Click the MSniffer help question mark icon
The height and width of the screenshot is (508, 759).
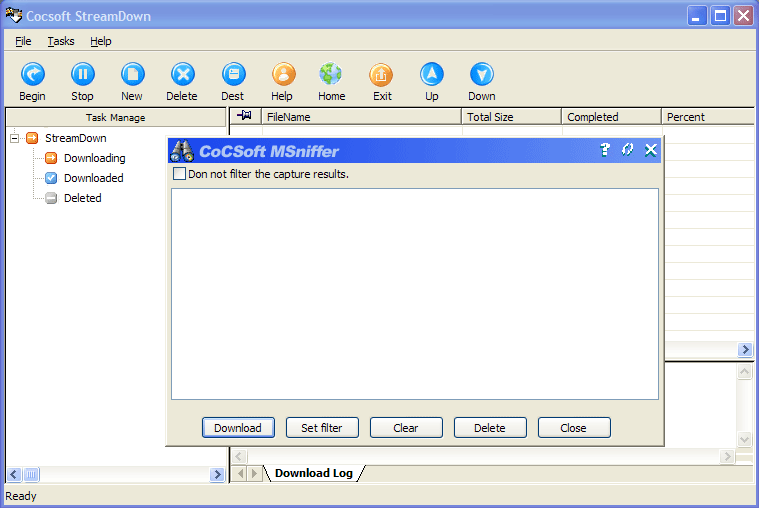[605, 150]
